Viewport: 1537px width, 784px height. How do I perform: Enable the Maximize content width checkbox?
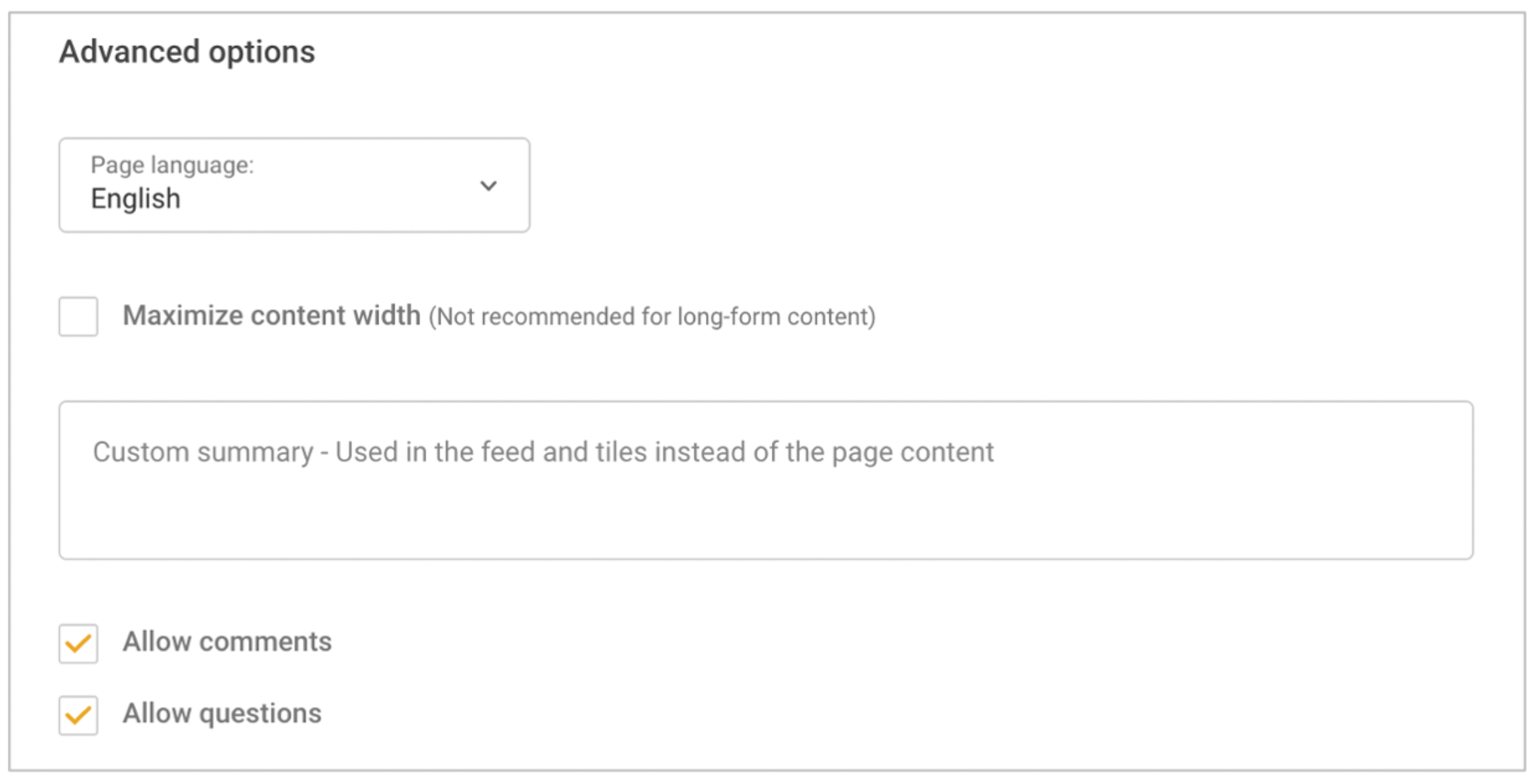(x=78, y=316)
